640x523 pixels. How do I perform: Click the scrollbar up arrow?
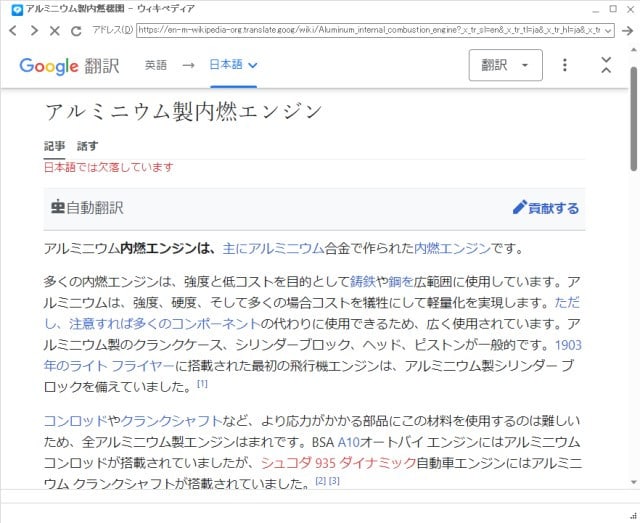coord(633,50)
